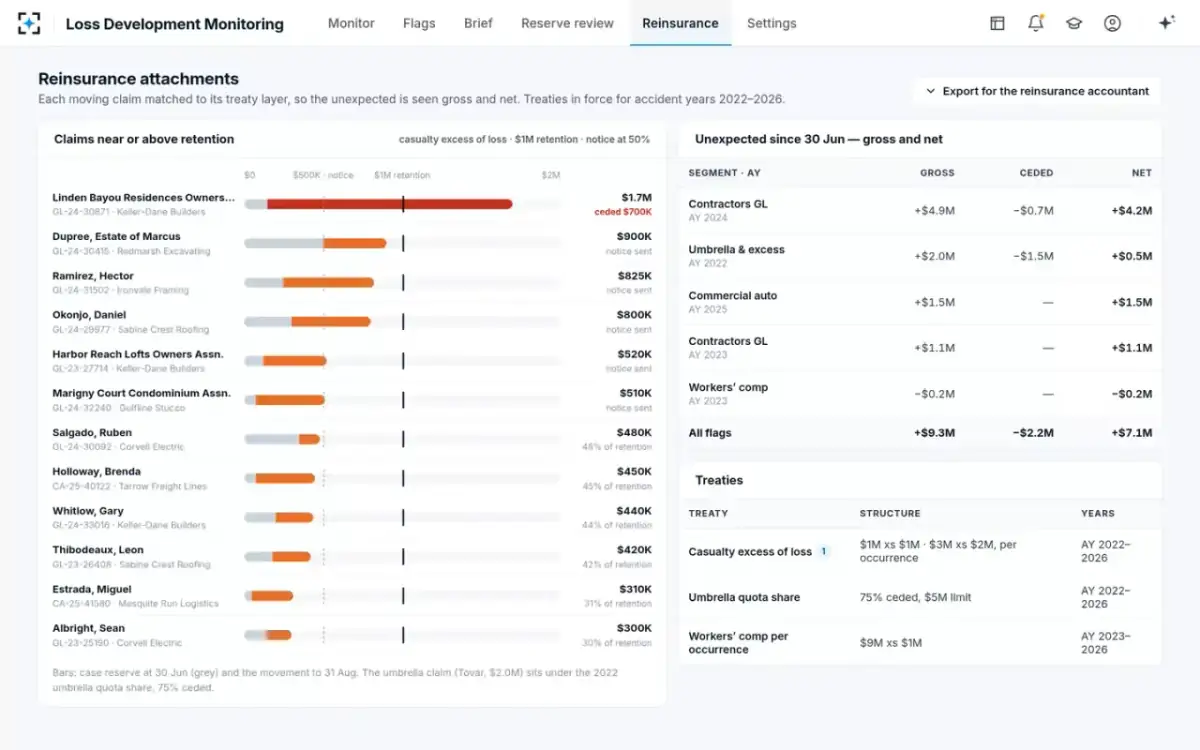The image size is (1200, 750).
Task: Select the Estrada, Miguel row
Action: [352, 596]
